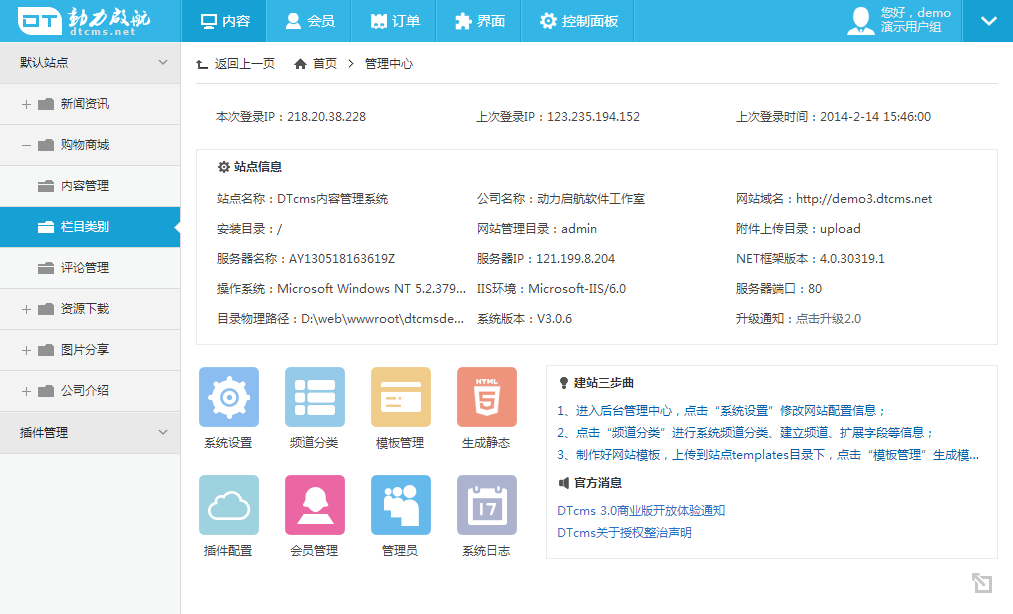
Task: Select 评论管理 in the sidebar
Action: pos(90,268)
